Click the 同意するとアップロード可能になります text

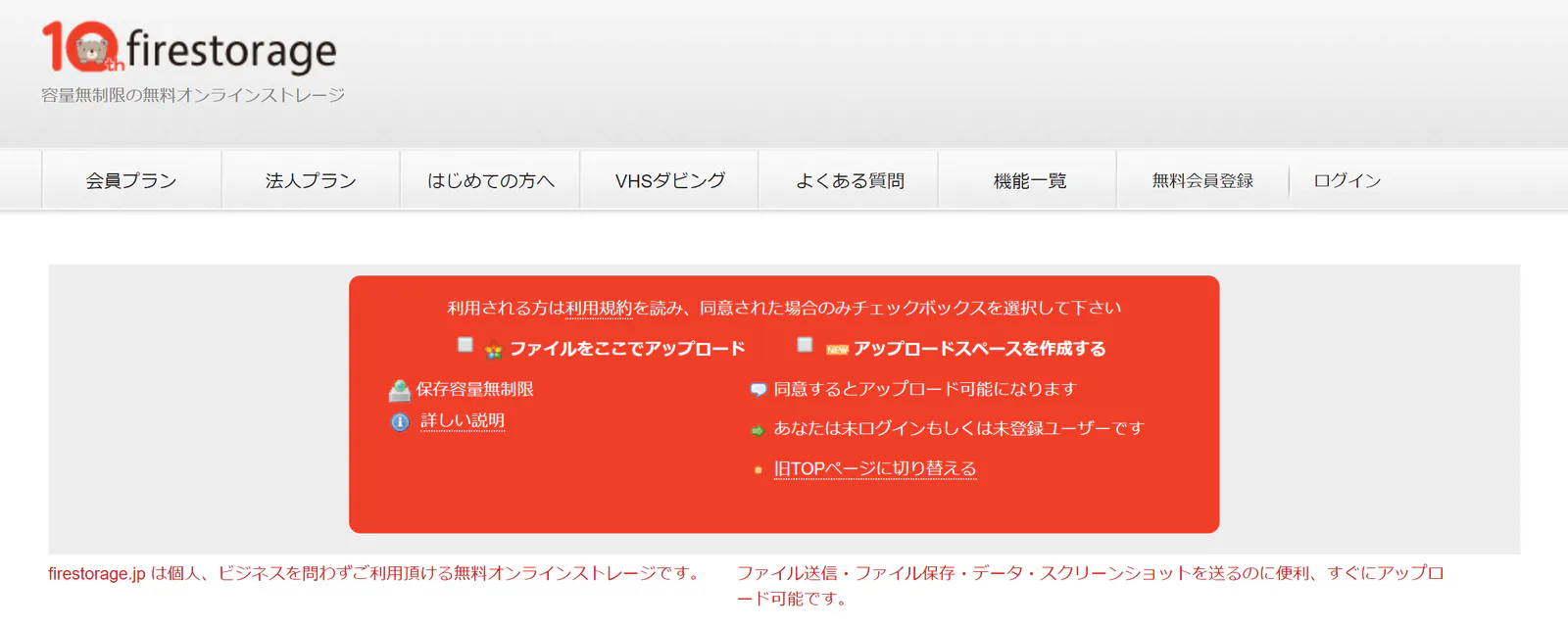tap(925, 389)
